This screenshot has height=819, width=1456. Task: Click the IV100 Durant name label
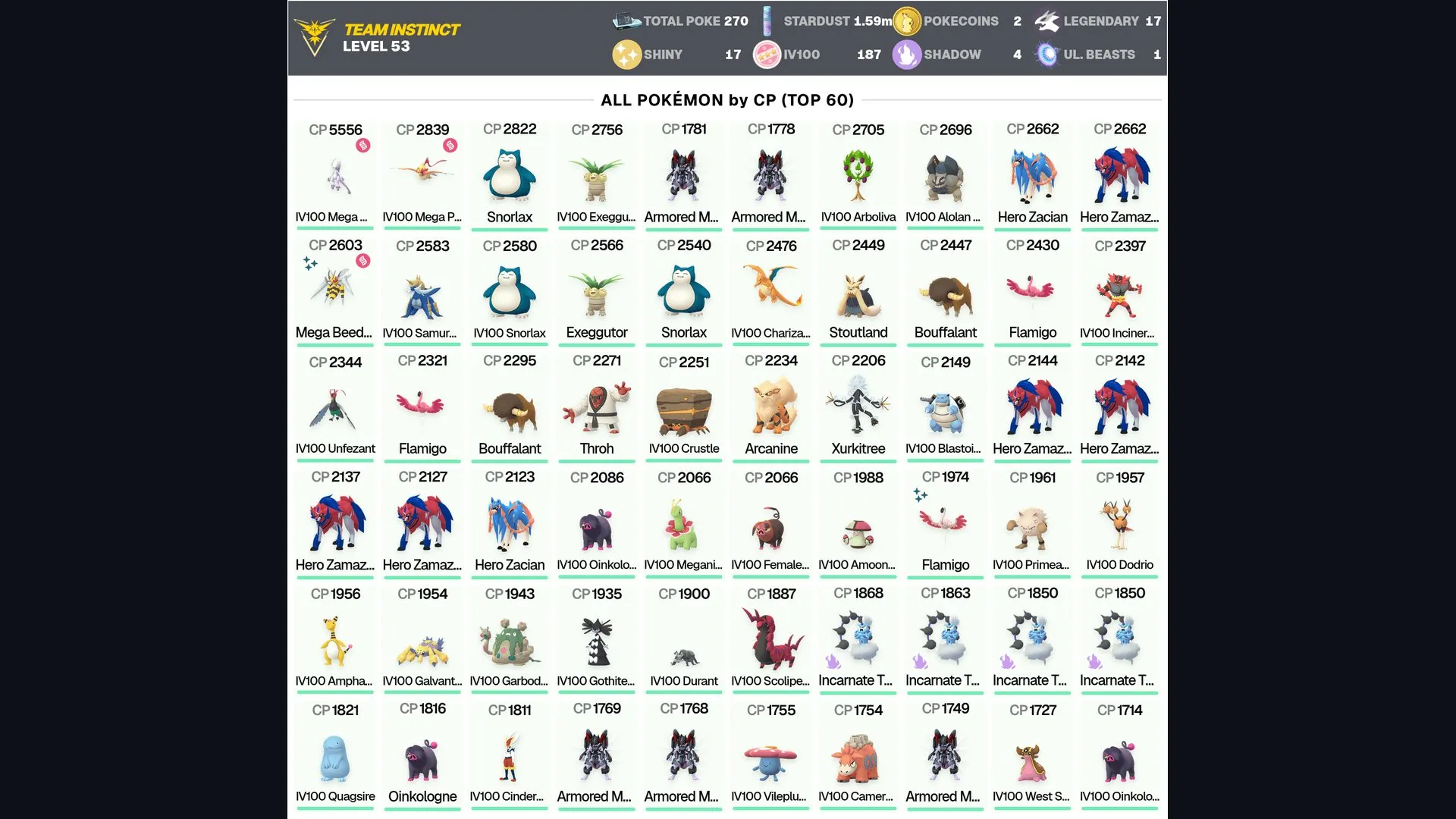point(684,681)
